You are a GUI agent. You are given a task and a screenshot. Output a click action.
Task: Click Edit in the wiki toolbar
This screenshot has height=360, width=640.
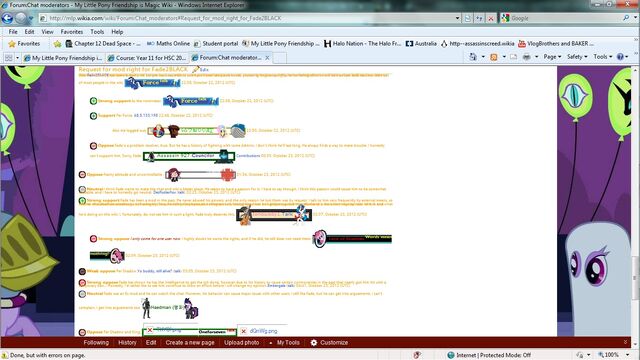(x=151, y=342)
